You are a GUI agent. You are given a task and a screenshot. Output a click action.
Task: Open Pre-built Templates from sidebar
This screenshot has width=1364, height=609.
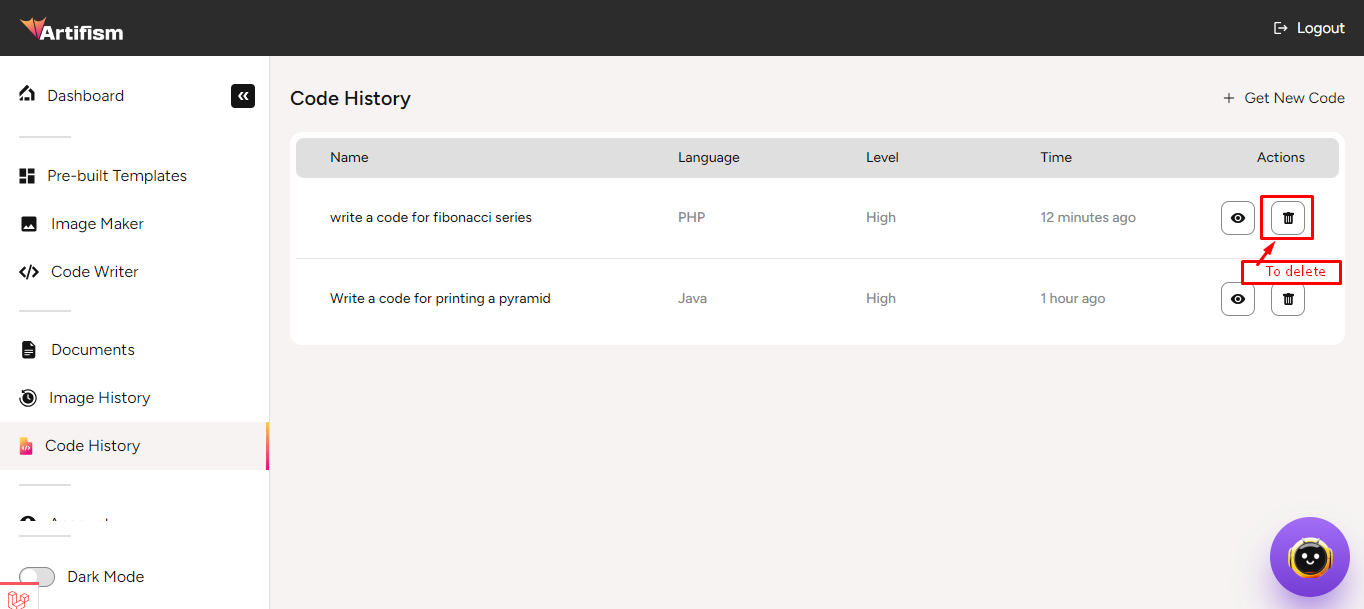coord(116,176)
